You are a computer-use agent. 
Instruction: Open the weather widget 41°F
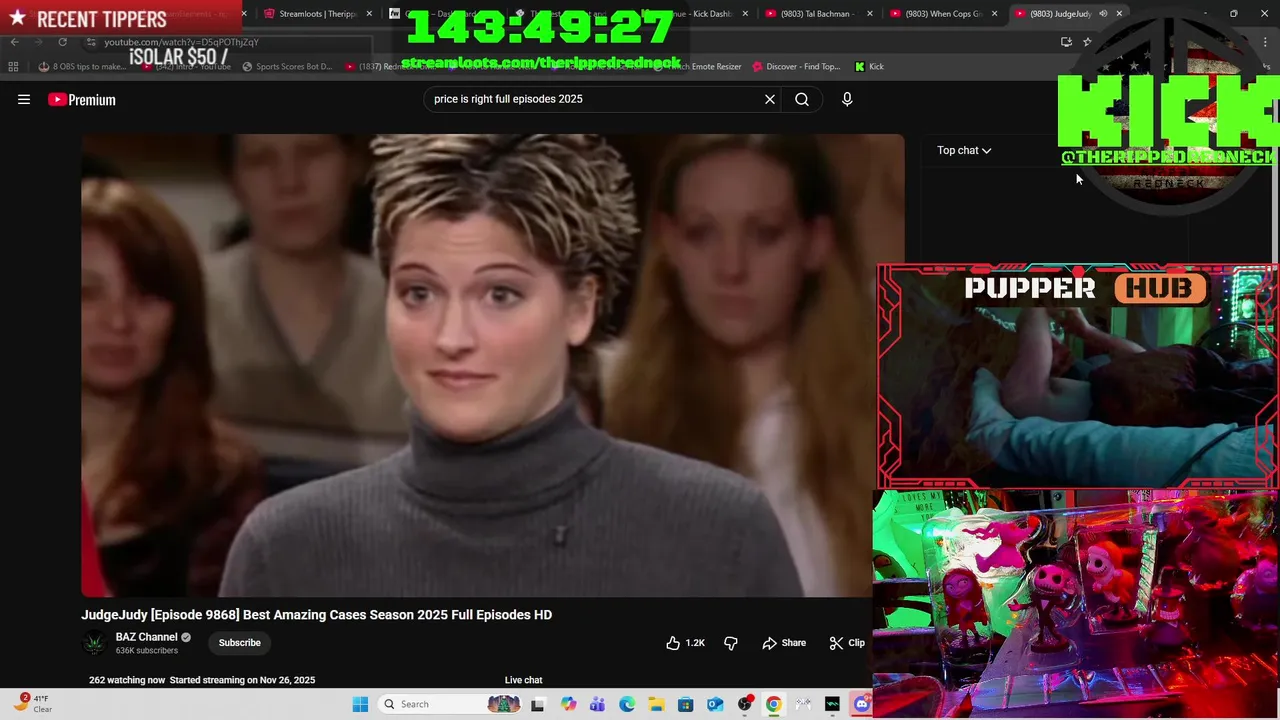point(35,704)
